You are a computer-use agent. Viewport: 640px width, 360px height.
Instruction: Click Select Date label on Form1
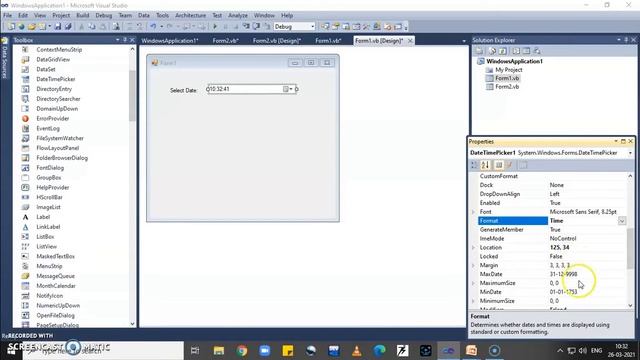point(183,90)
